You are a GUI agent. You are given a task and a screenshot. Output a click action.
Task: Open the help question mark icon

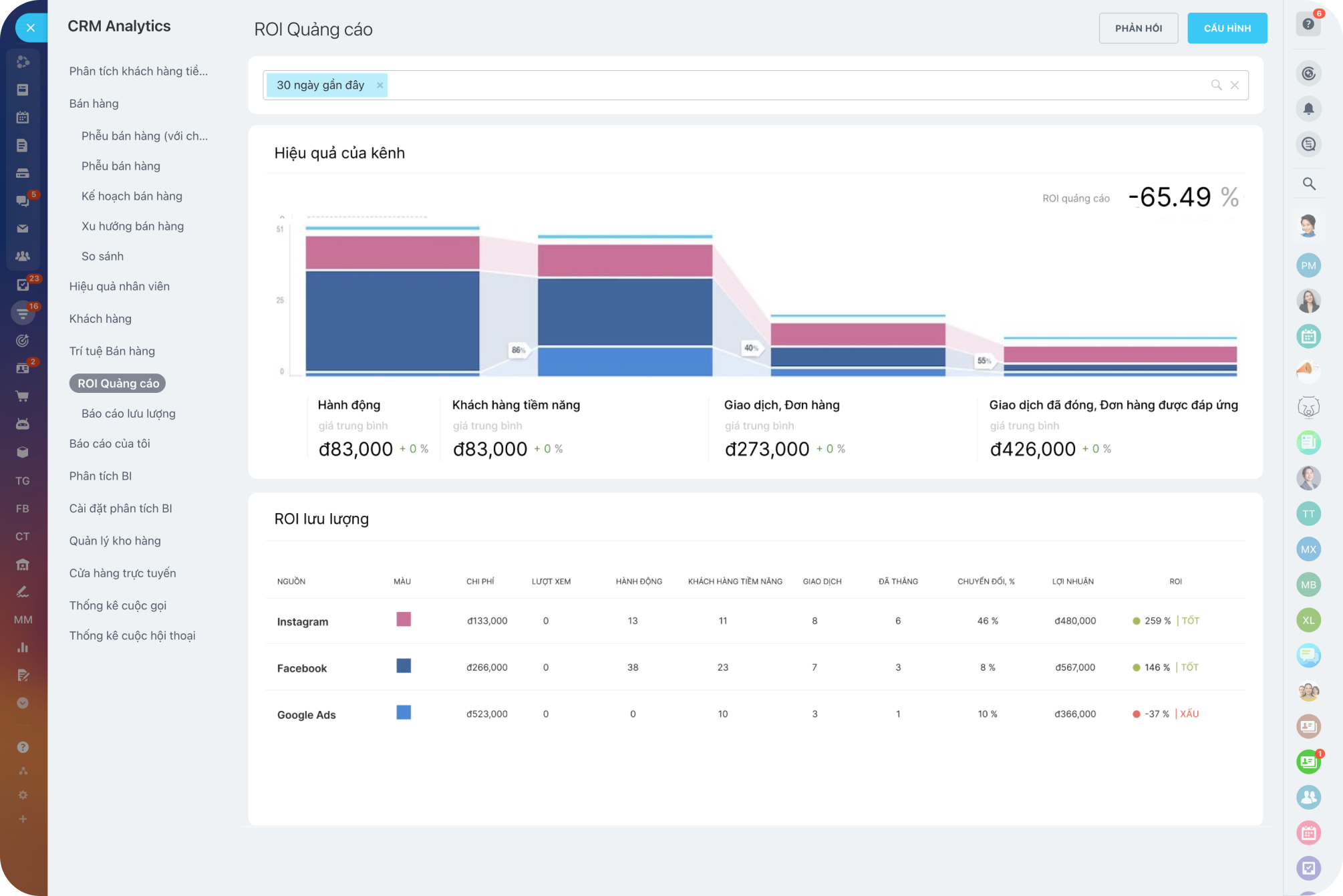[x=1308, y=25]
